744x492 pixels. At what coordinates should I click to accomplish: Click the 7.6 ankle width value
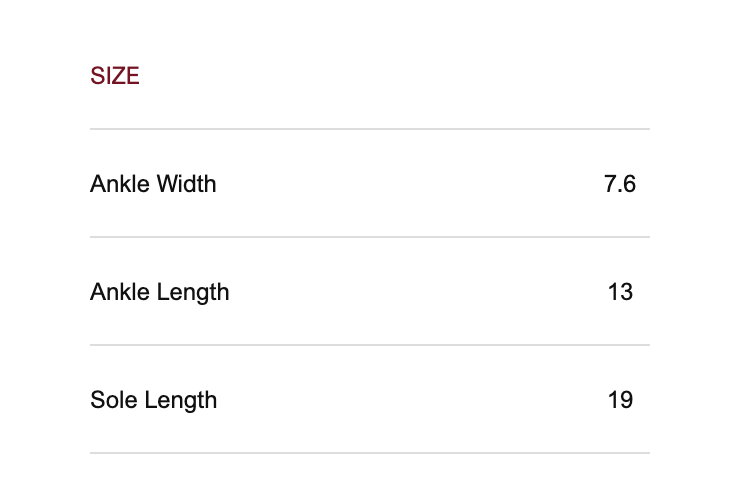coord(620,184)
